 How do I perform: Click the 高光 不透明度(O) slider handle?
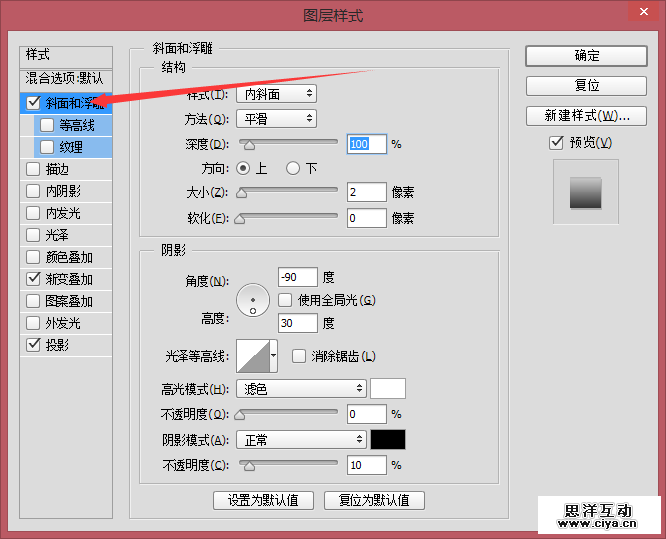click(x=240, y=415)
